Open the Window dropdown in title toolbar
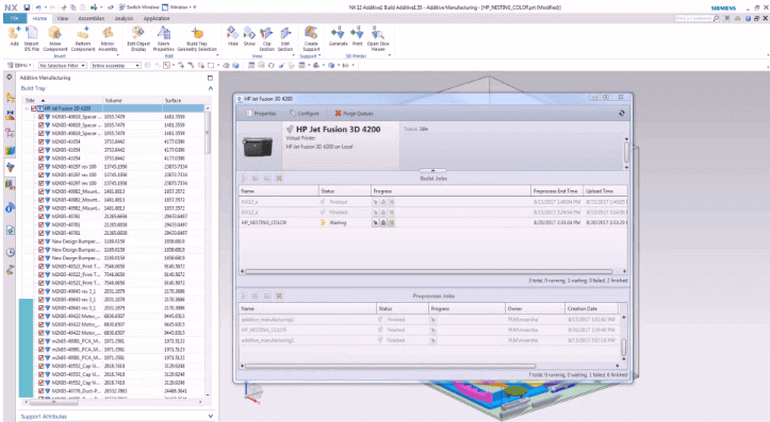Viewport: 770px width, 422px height. click(x=179, y=7)
